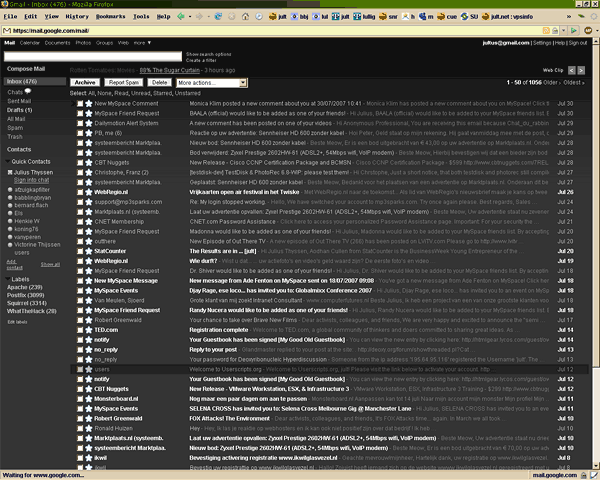Tick checkbox for support@mp3sparks.com email
The height and width of the screenshot is (480, 600).
click(80, 202)
